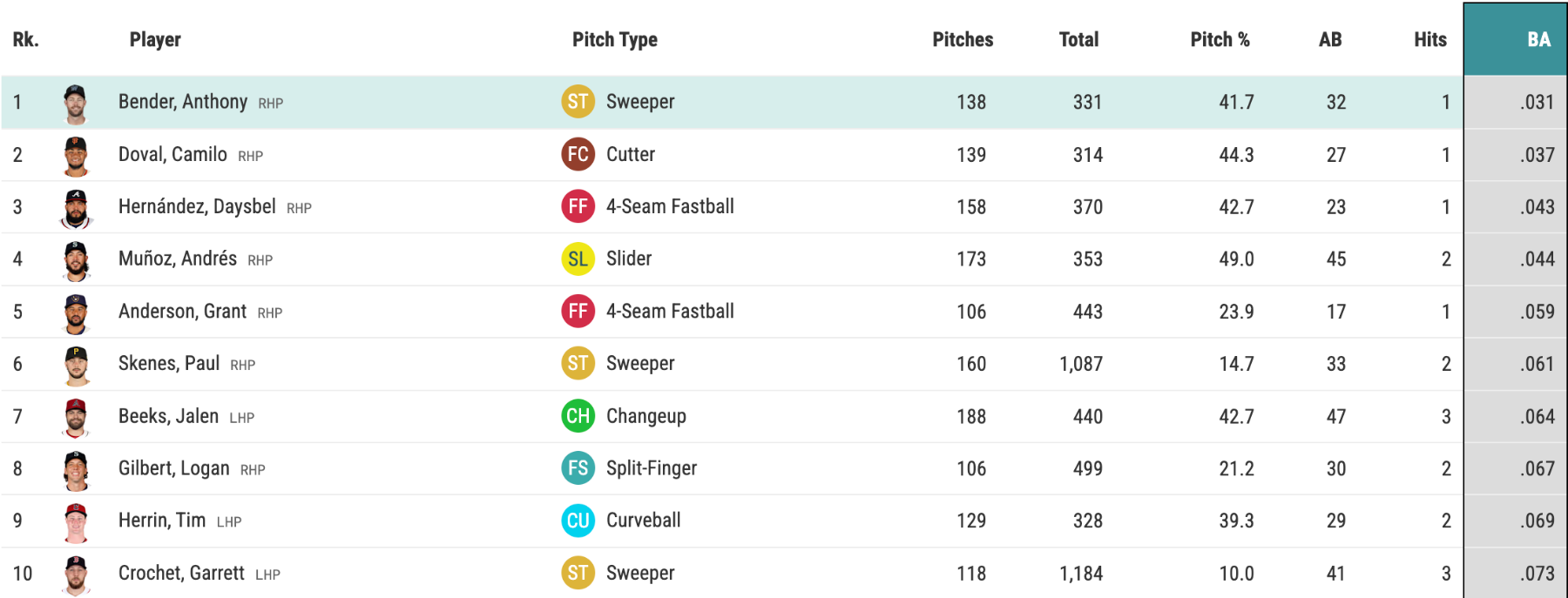Sort by AB column header
The width and height of the screenshot is (1568, 598).
(1330, 39)
